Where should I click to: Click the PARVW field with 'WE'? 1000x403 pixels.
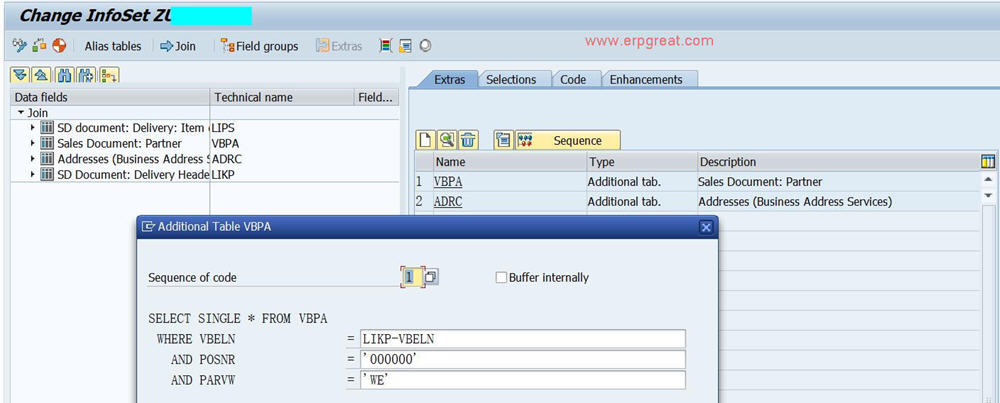[522, 380]
